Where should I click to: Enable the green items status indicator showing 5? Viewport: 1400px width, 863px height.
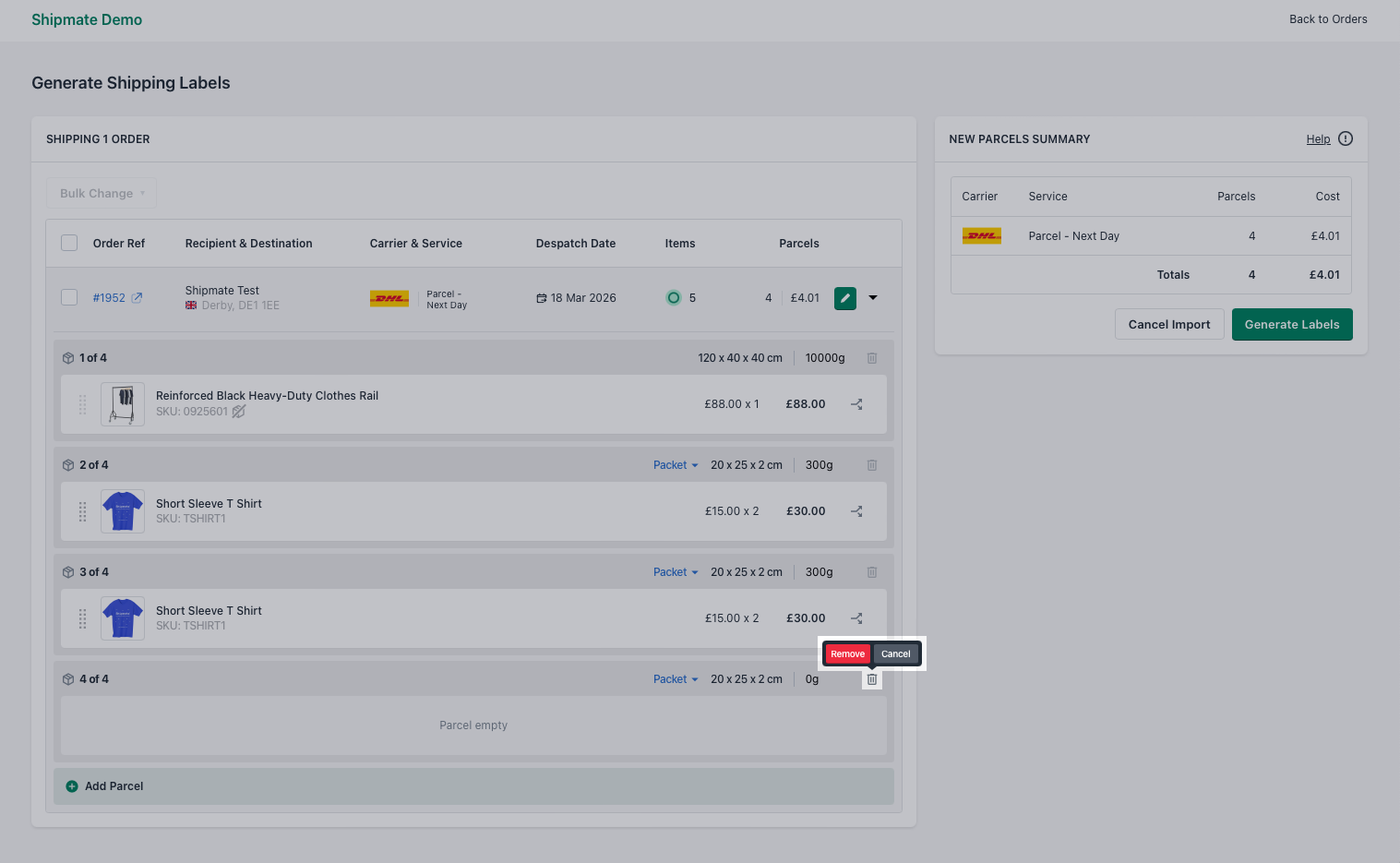[674, 297]
